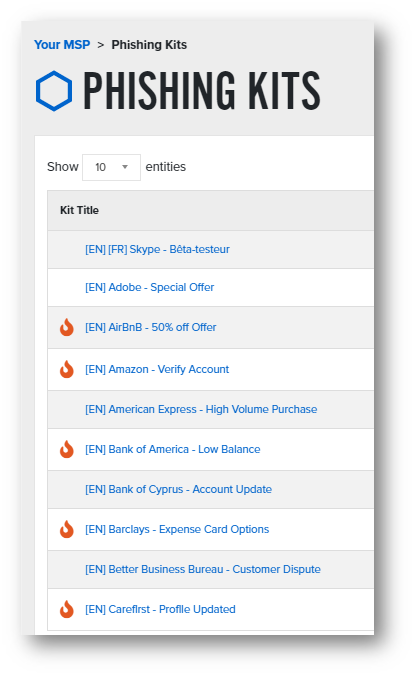Open Adobe Special Offer kit
This screenshot has width=416, height=677.
pyautogui.click(x=149, y=287)
